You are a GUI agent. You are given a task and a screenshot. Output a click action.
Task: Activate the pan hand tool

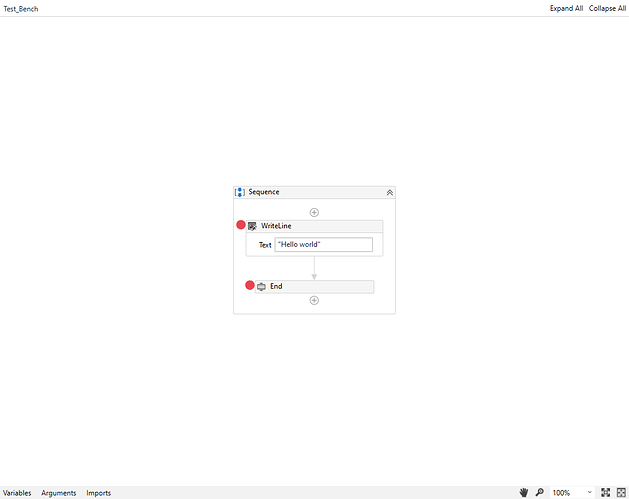click(x=524, y=492)
